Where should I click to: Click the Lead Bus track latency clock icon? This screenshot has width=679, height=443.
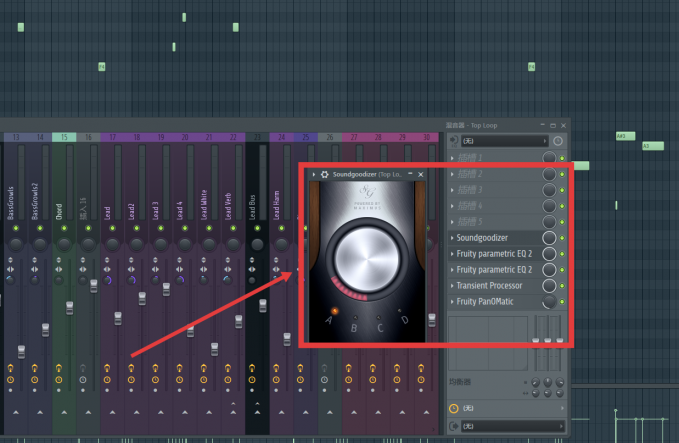pos(252,380)
